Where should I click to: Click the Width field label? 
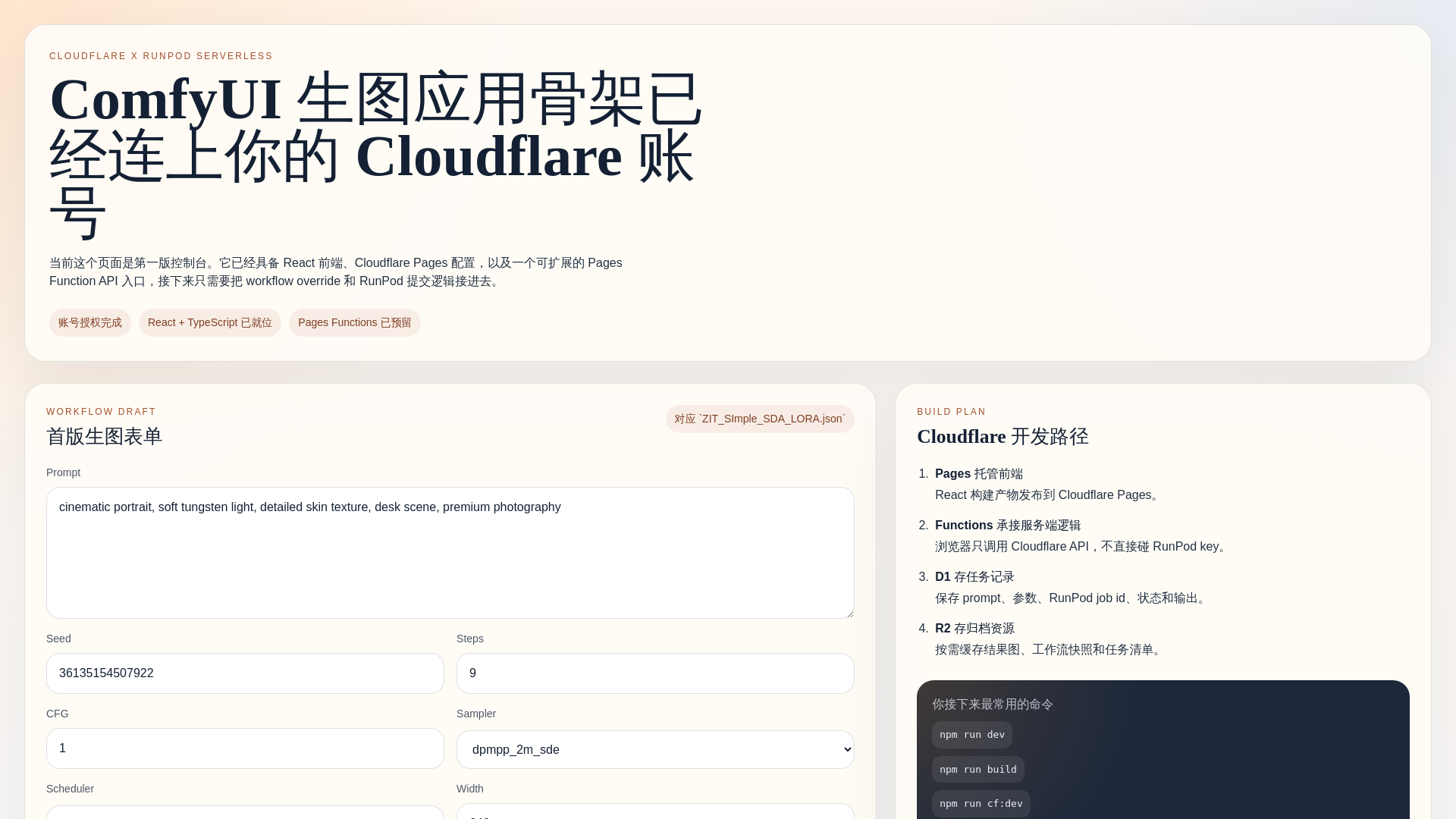[470, 789]
